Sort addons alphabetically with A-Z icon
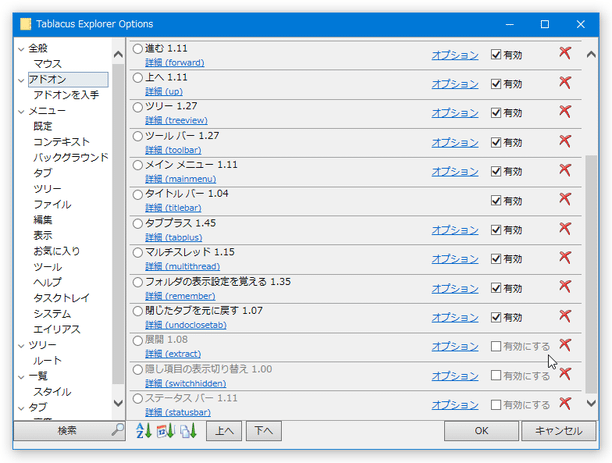 point(143,431)
